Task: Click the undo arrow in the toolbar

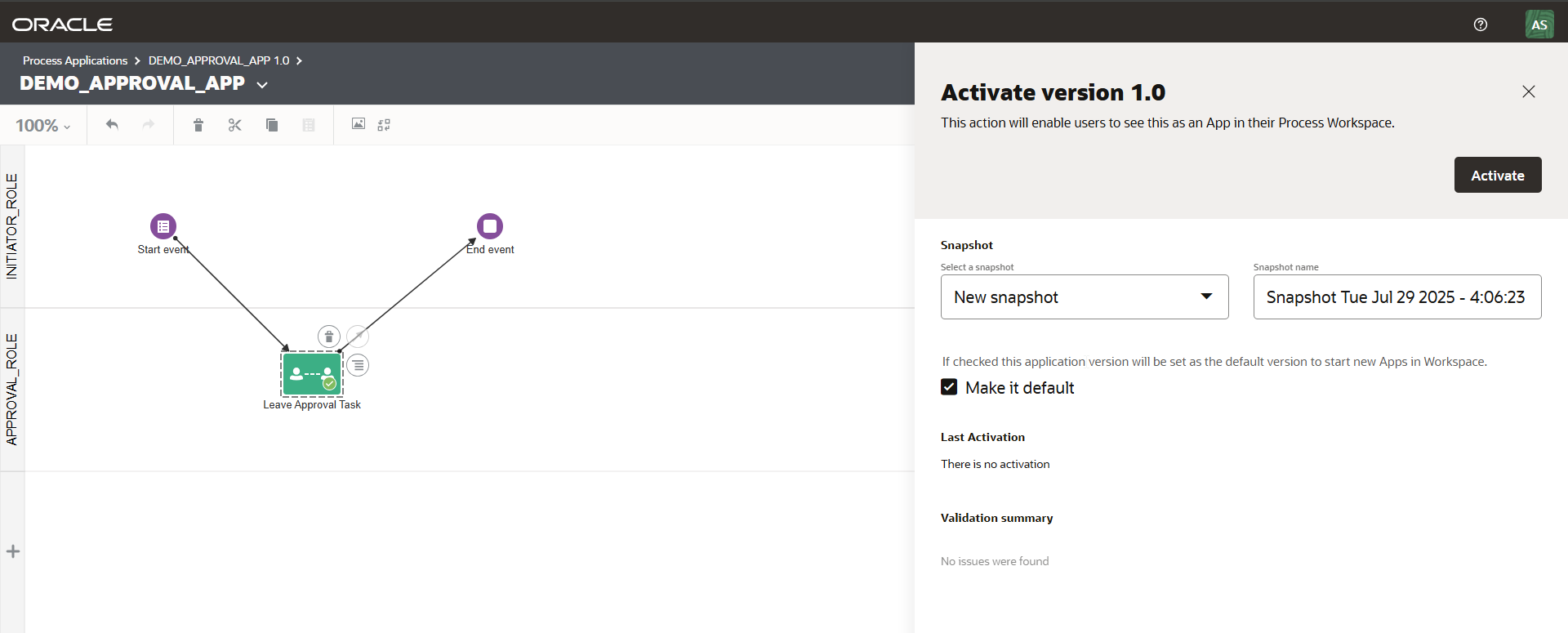Action: pyautogui.click(x=112, y=125)
